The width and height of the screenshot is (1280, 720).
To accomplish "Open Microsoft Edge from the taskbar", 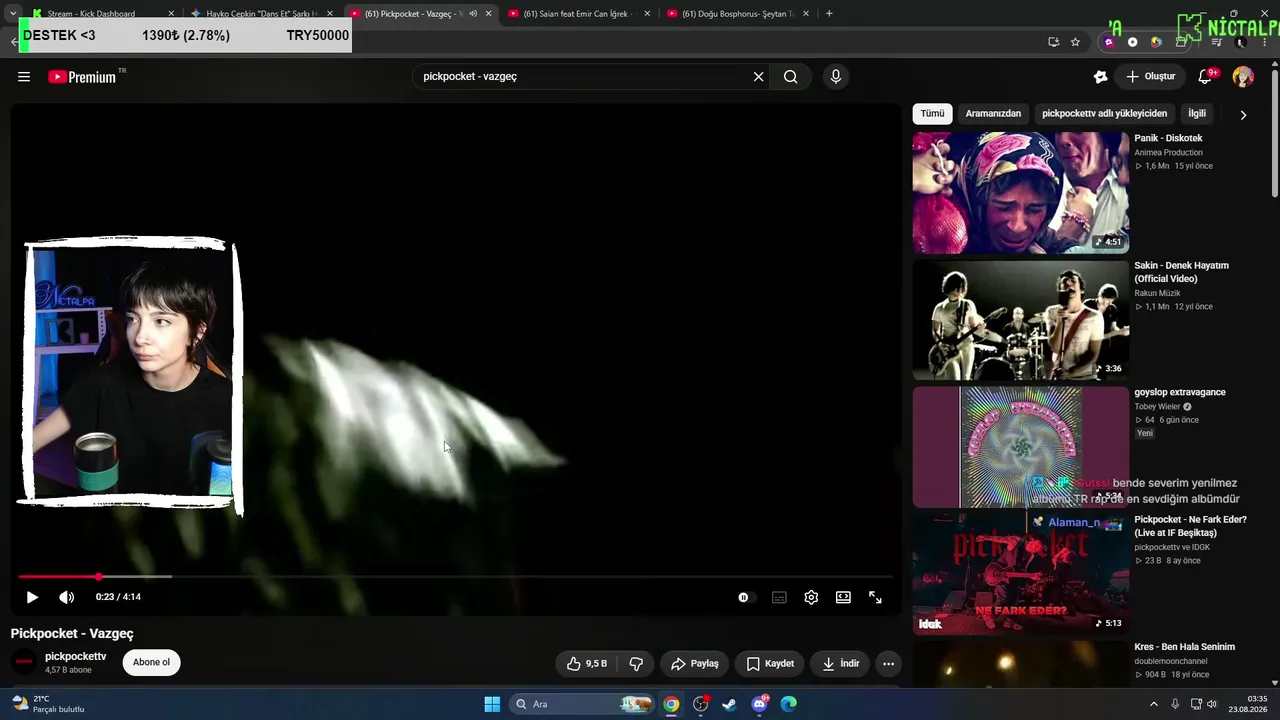I will click(789, 704).
